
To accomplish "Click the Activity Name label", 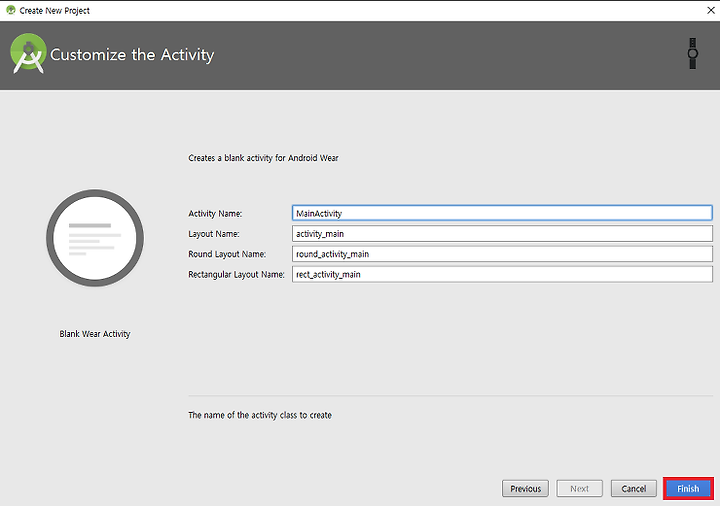I will tap(215, 214).
